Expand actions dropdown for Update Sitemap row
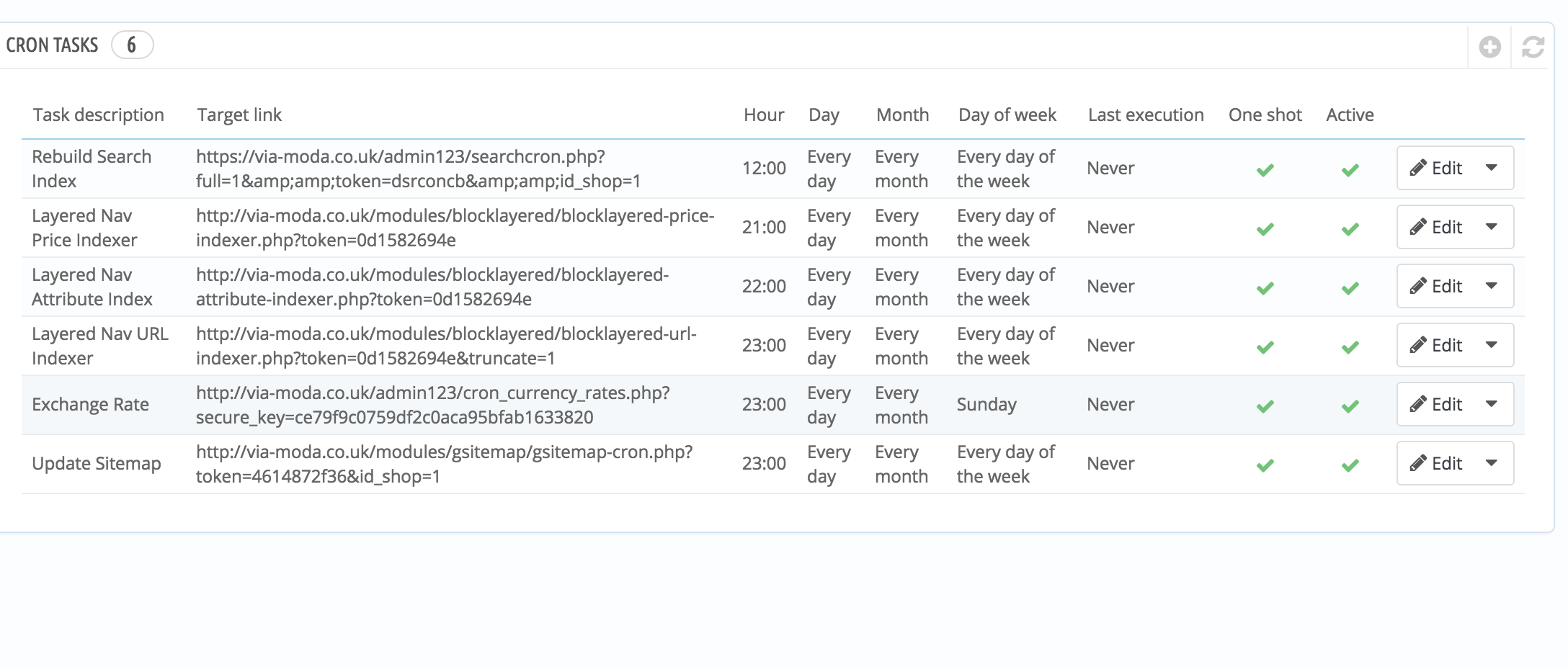Image resolution: width=1568 pixels, height=667 pixels. click(x=1492, y=463)
